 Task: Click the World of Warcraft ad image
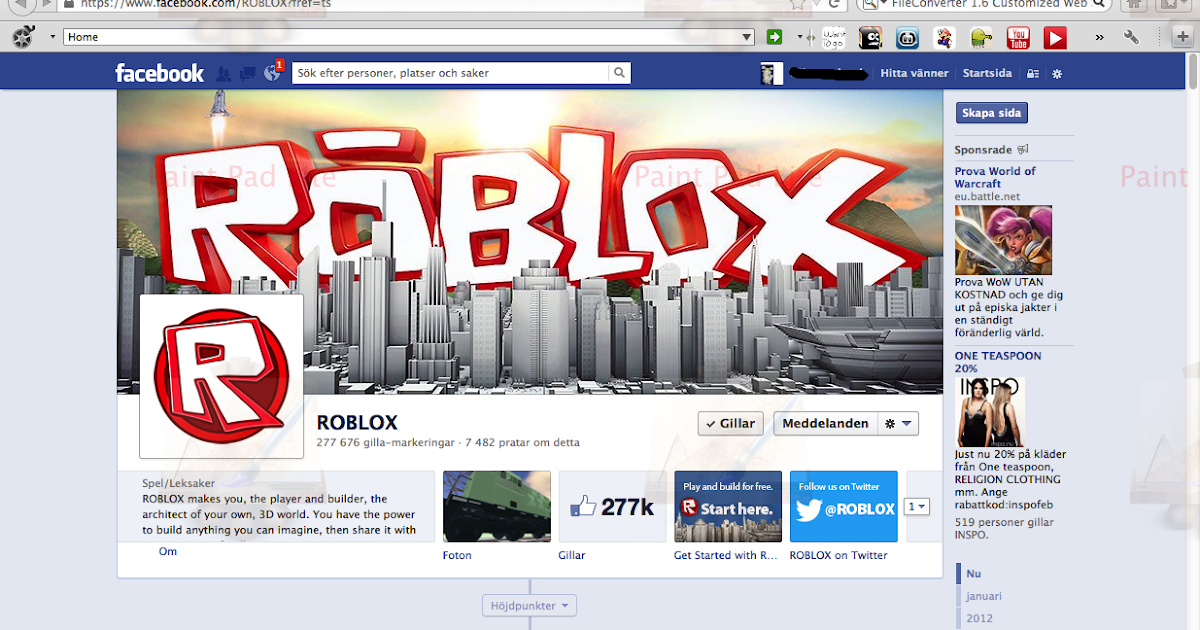[1003, 240]
